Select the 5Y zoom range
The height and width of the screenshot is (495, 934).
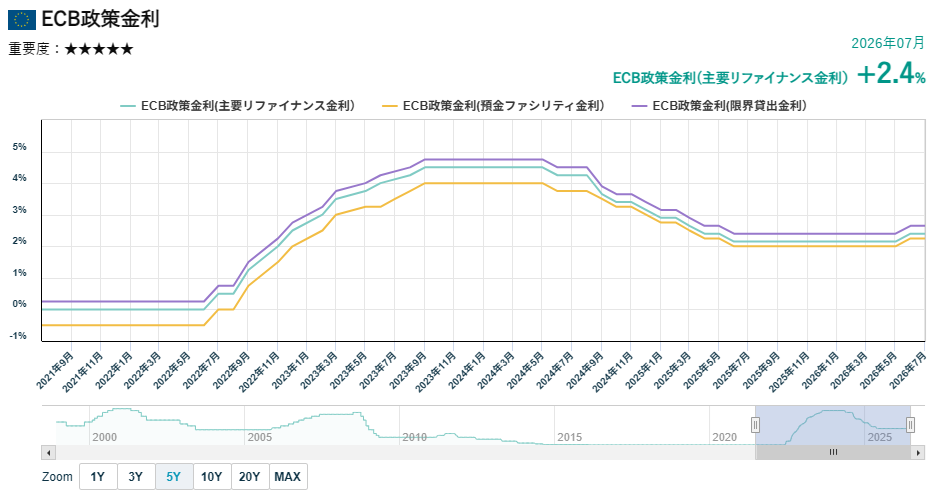(x=174, y=477)
